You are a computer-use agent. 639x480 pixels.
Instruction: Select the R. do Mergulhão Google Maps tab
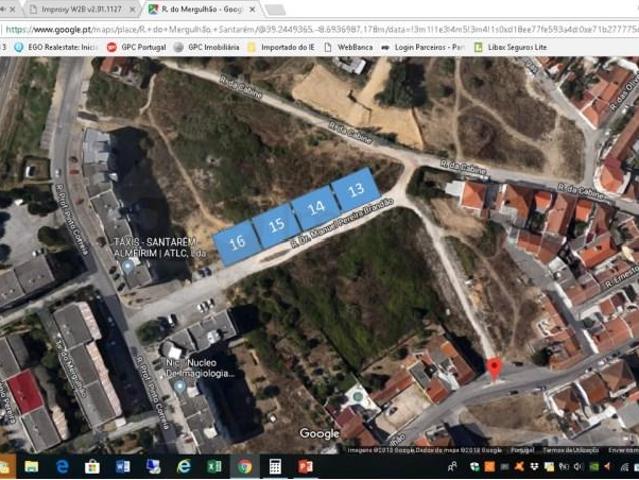200,9
